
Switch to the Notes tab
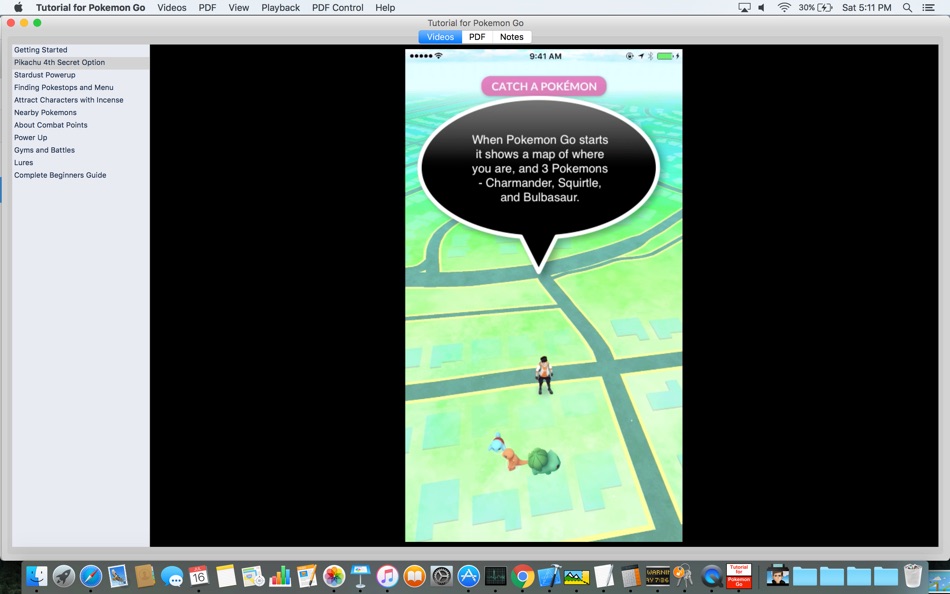point(511,37)
